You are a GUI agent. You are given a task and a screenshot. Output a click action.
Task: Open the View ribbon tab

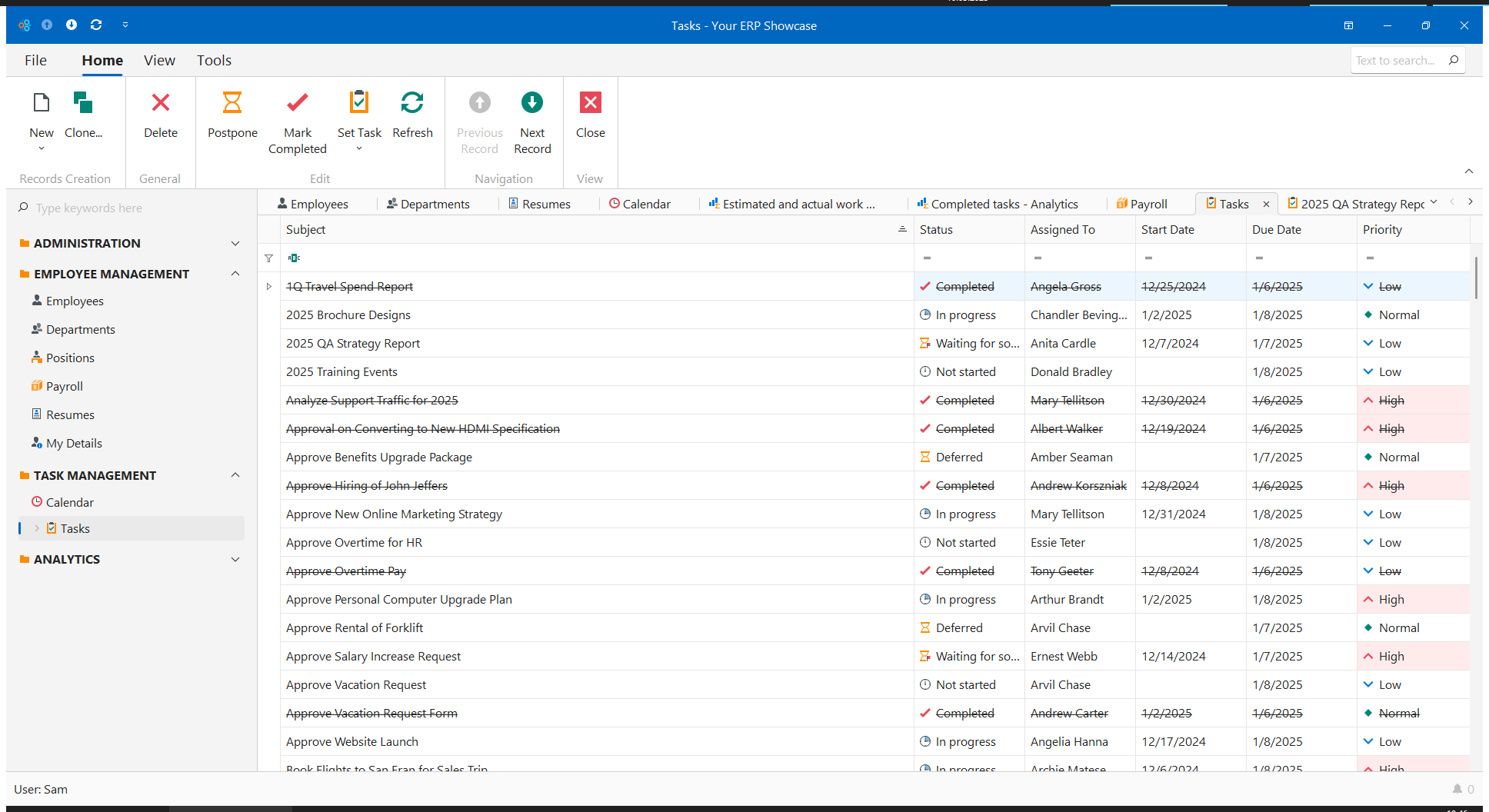[x=159, y=61]
